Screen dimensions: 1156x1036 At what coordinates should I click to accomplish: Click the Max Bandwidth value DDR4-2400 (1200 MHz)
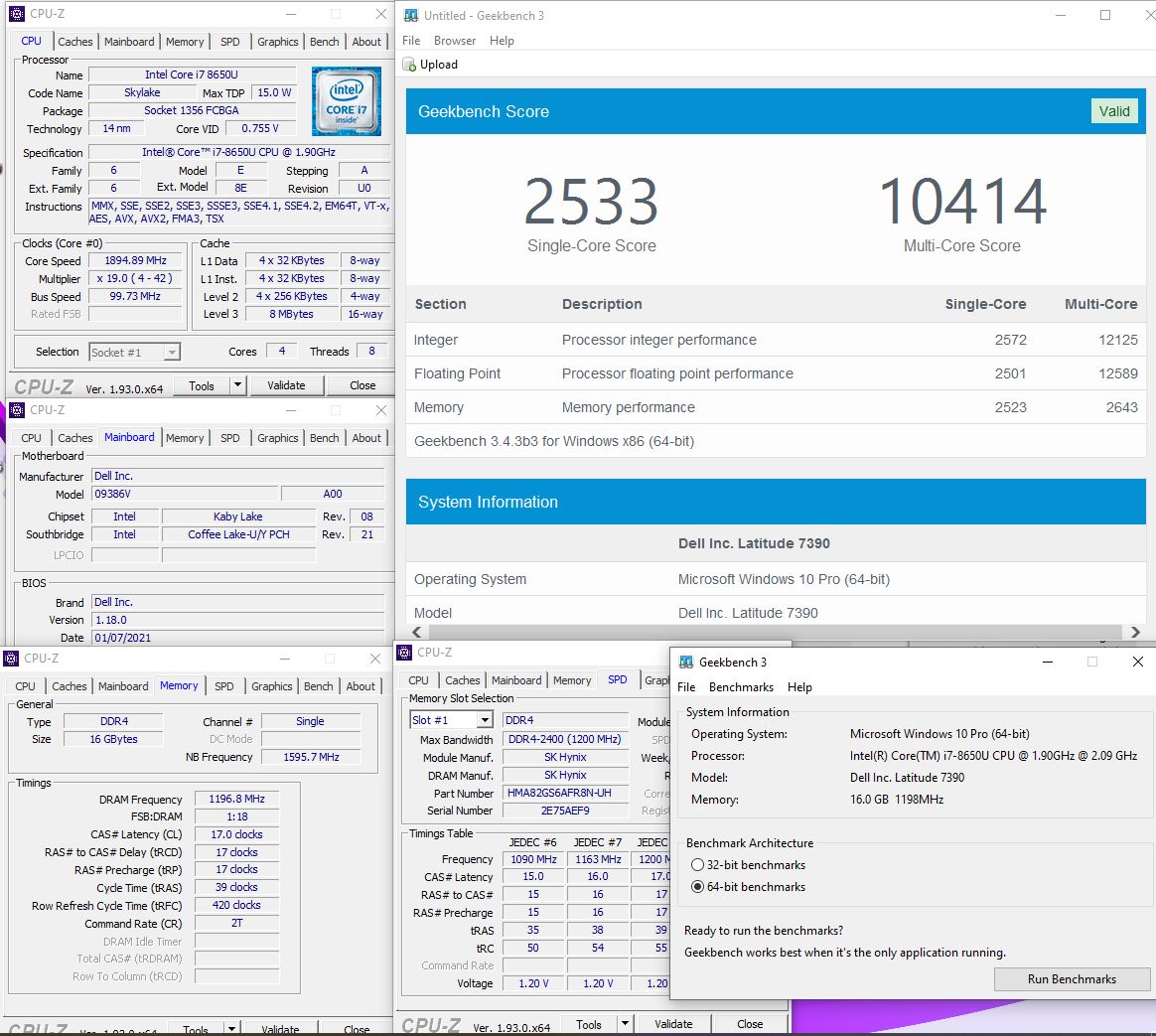tap(565, 739)
